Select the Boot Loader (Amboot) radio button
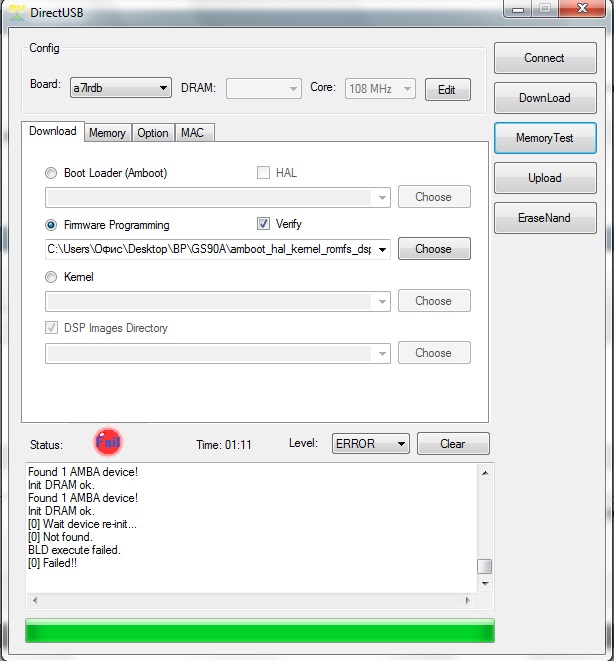The width and height of the screenshot is (614, 661). [x=51, y=173]
